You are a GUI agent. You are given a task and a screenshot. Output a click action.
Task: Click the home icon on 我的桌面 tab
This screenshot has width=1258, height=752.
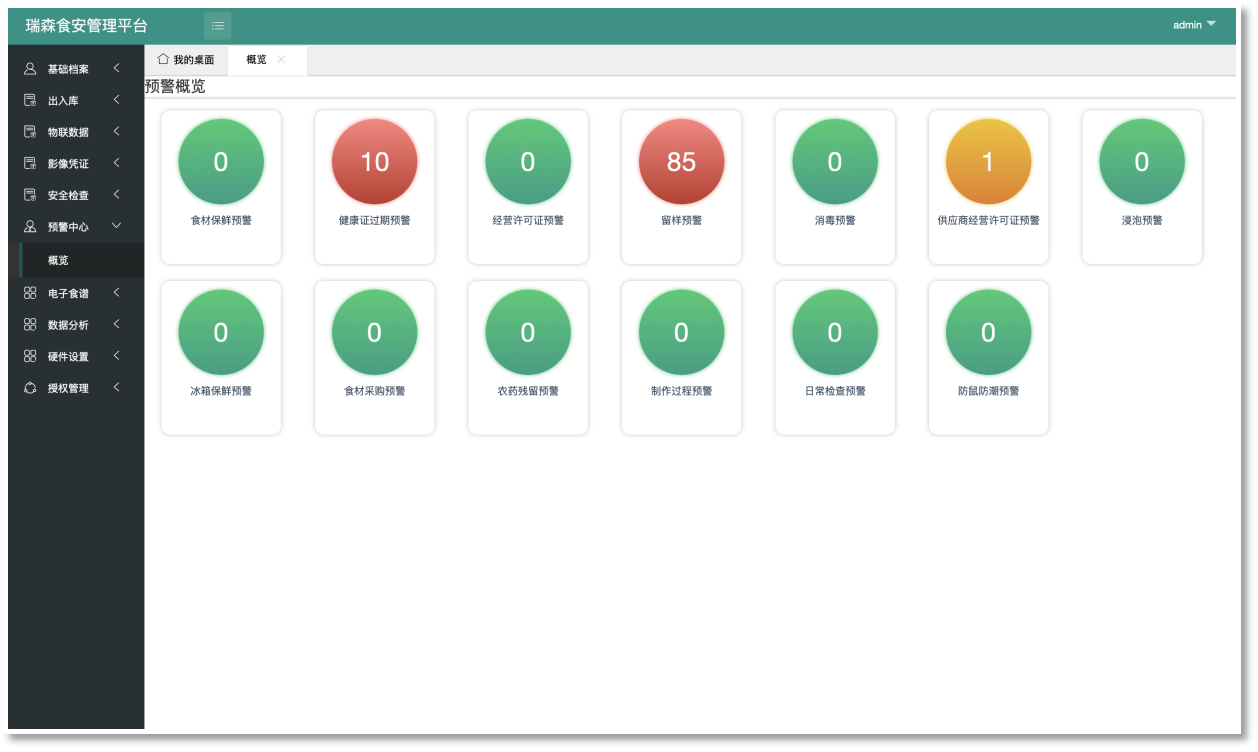click(163, 60)
